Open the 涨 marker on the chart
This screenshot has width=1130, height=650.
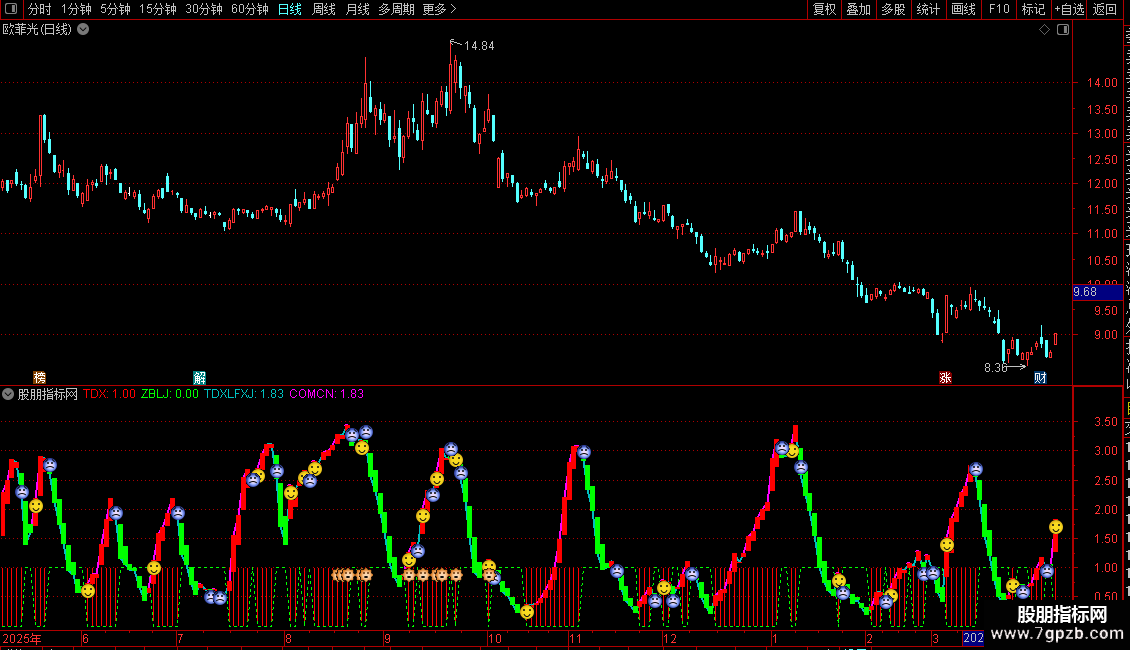click(x=945, y=378)
